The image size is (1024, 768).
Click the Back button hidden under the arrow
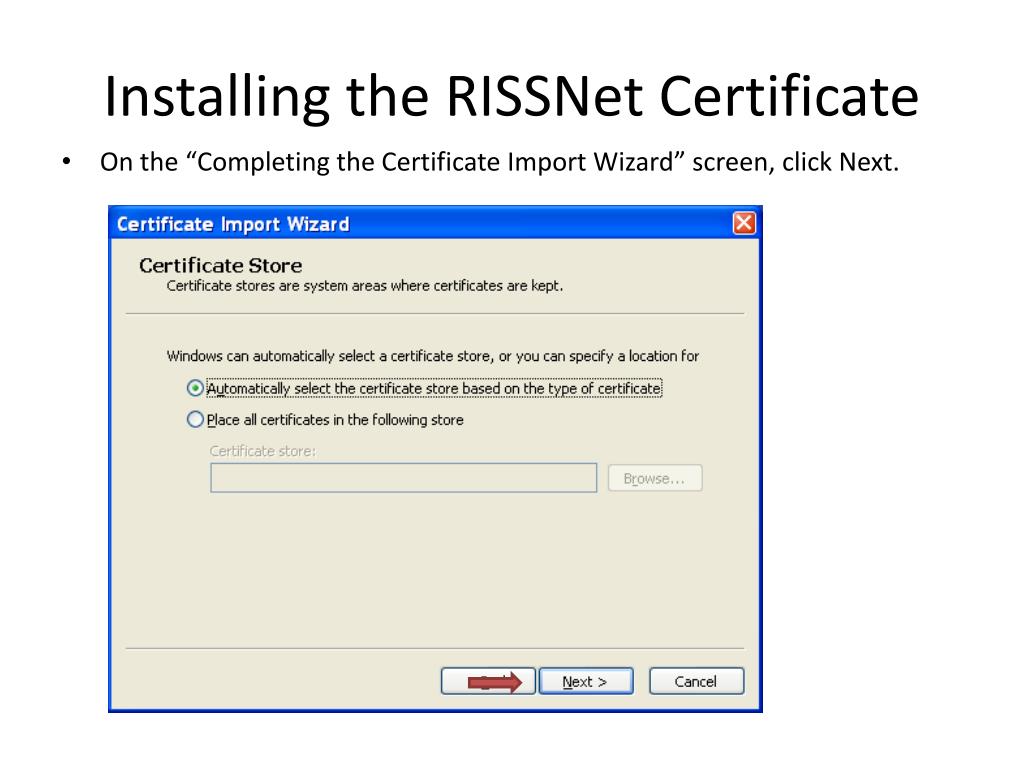pos(488,681)
